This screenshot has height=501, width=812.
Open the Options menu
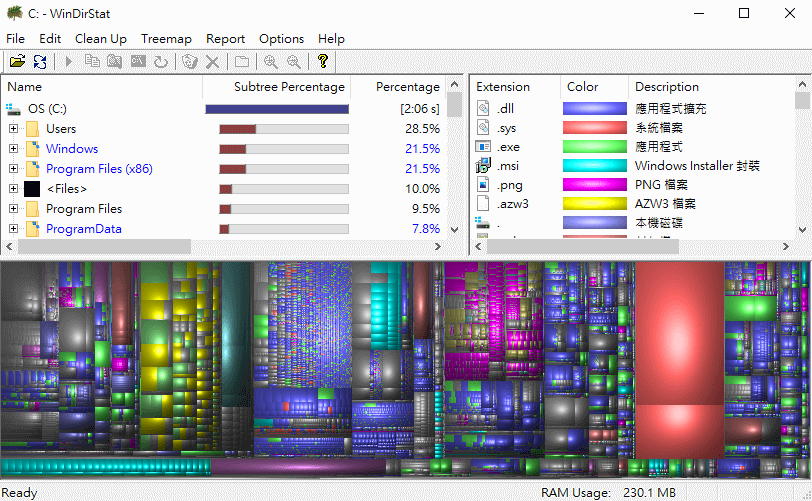click(281, 39)
